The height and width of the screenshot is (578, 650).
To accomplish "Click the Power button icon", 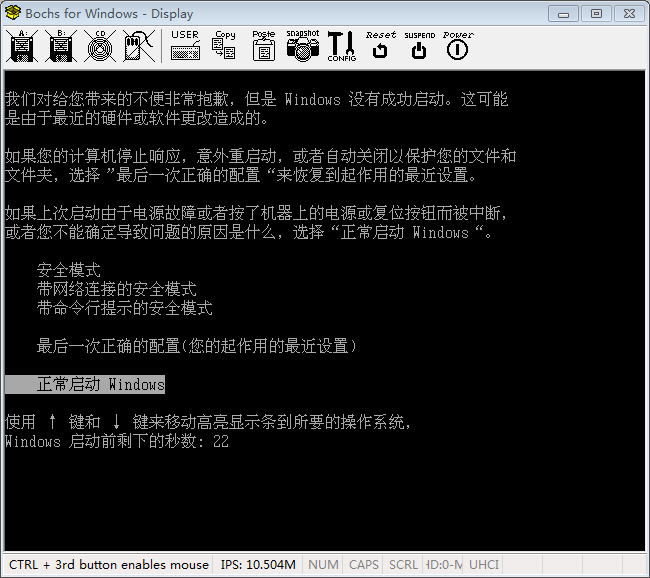I will pos(458,46).
